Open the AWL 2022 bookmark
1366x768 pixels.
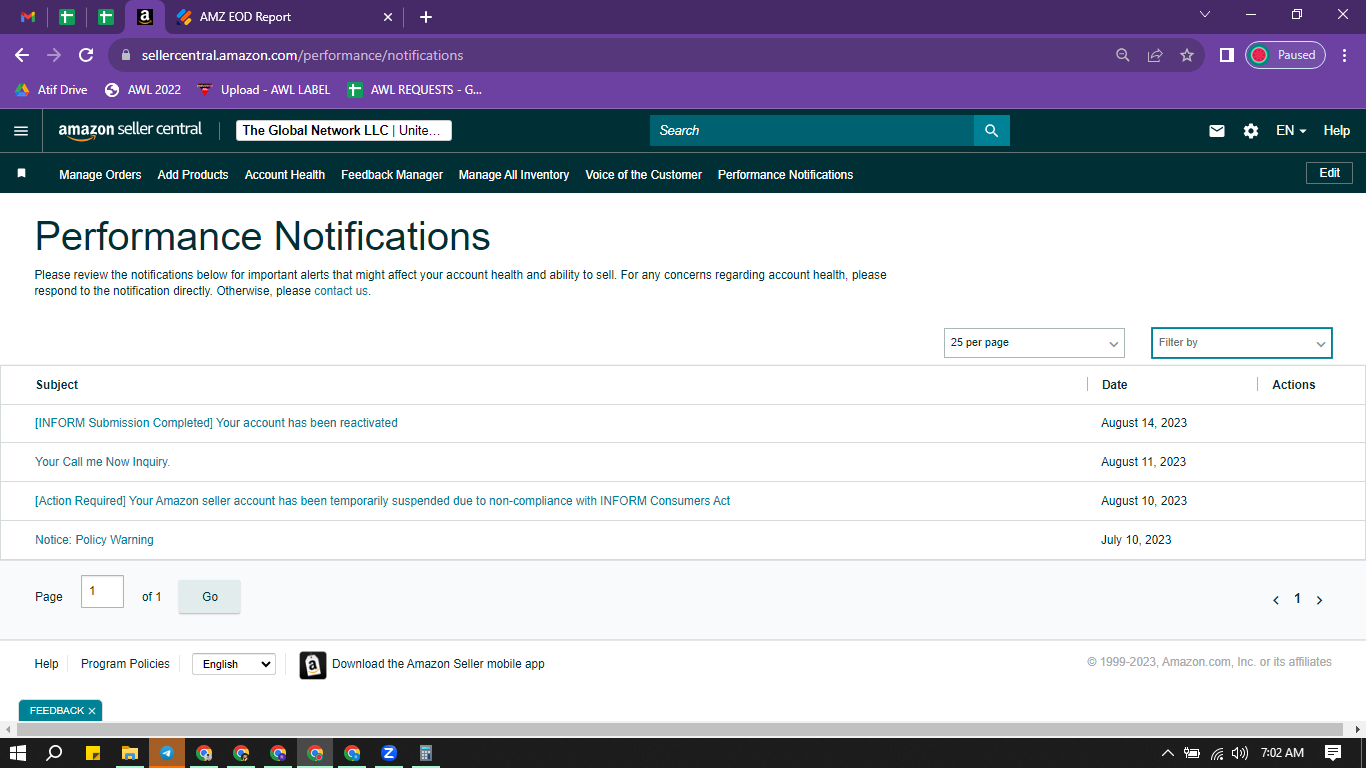(x=143, y=90)
